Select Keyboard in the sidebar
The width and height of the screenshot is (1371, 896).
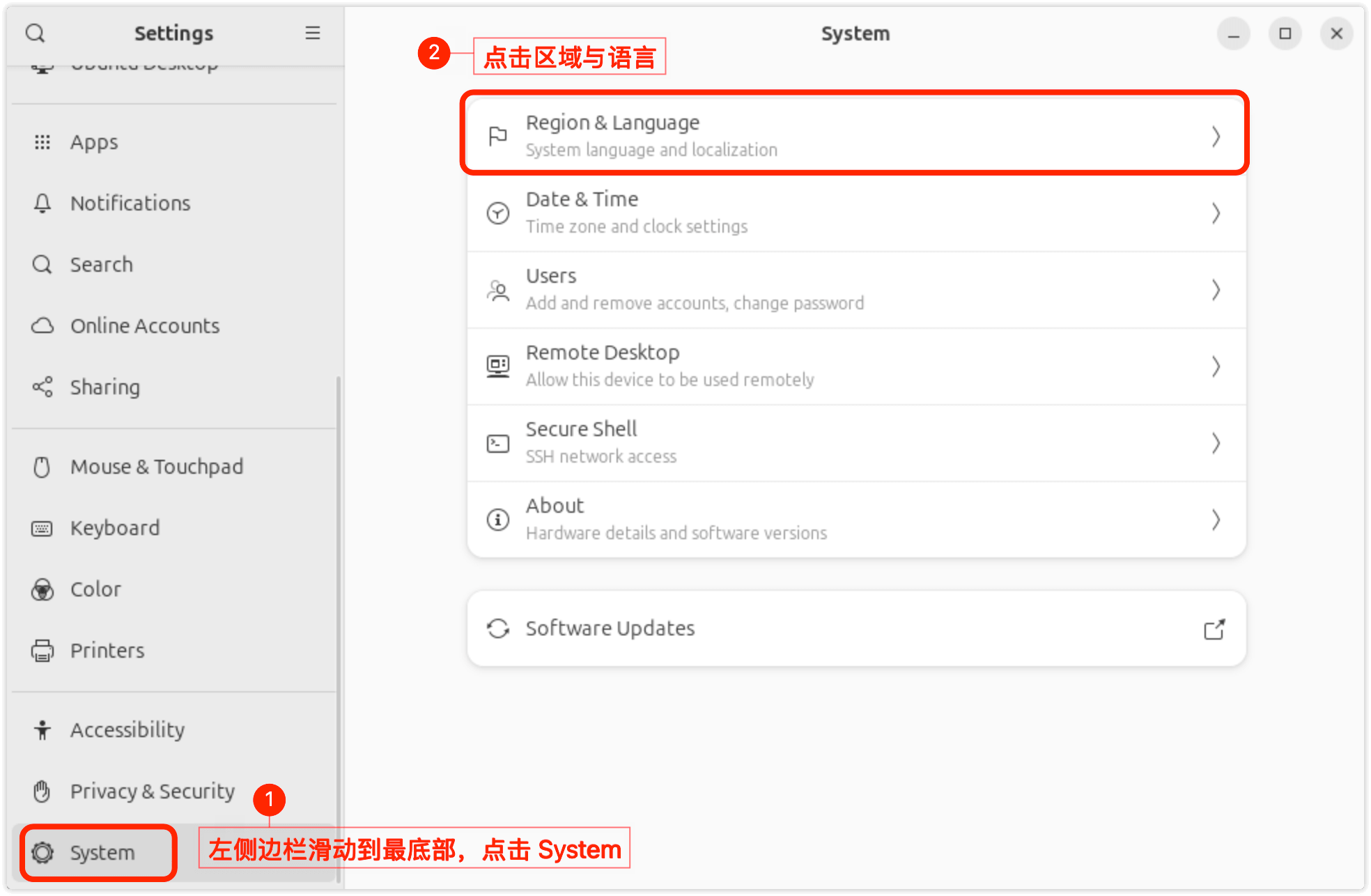point(115,528)
